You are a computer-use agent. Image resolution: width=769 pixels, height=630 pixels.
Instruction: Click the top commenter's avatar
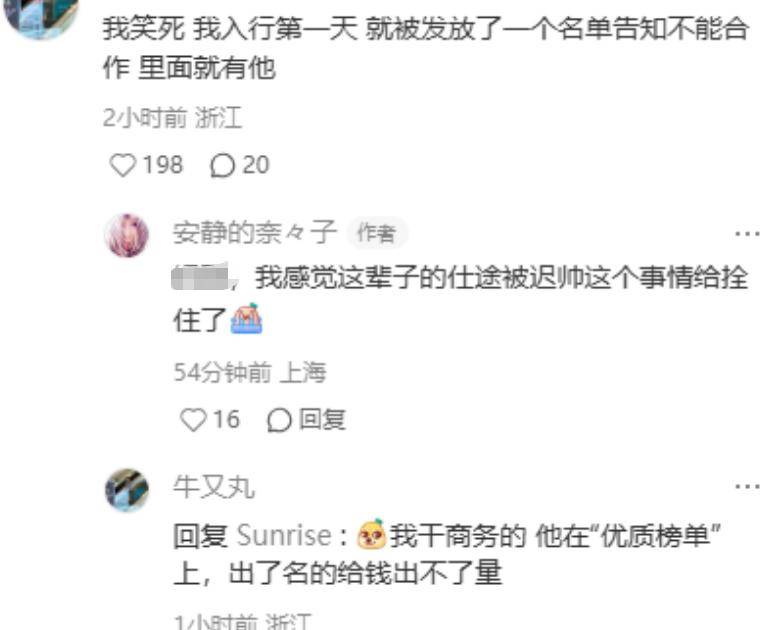click(x=41, y=15)
